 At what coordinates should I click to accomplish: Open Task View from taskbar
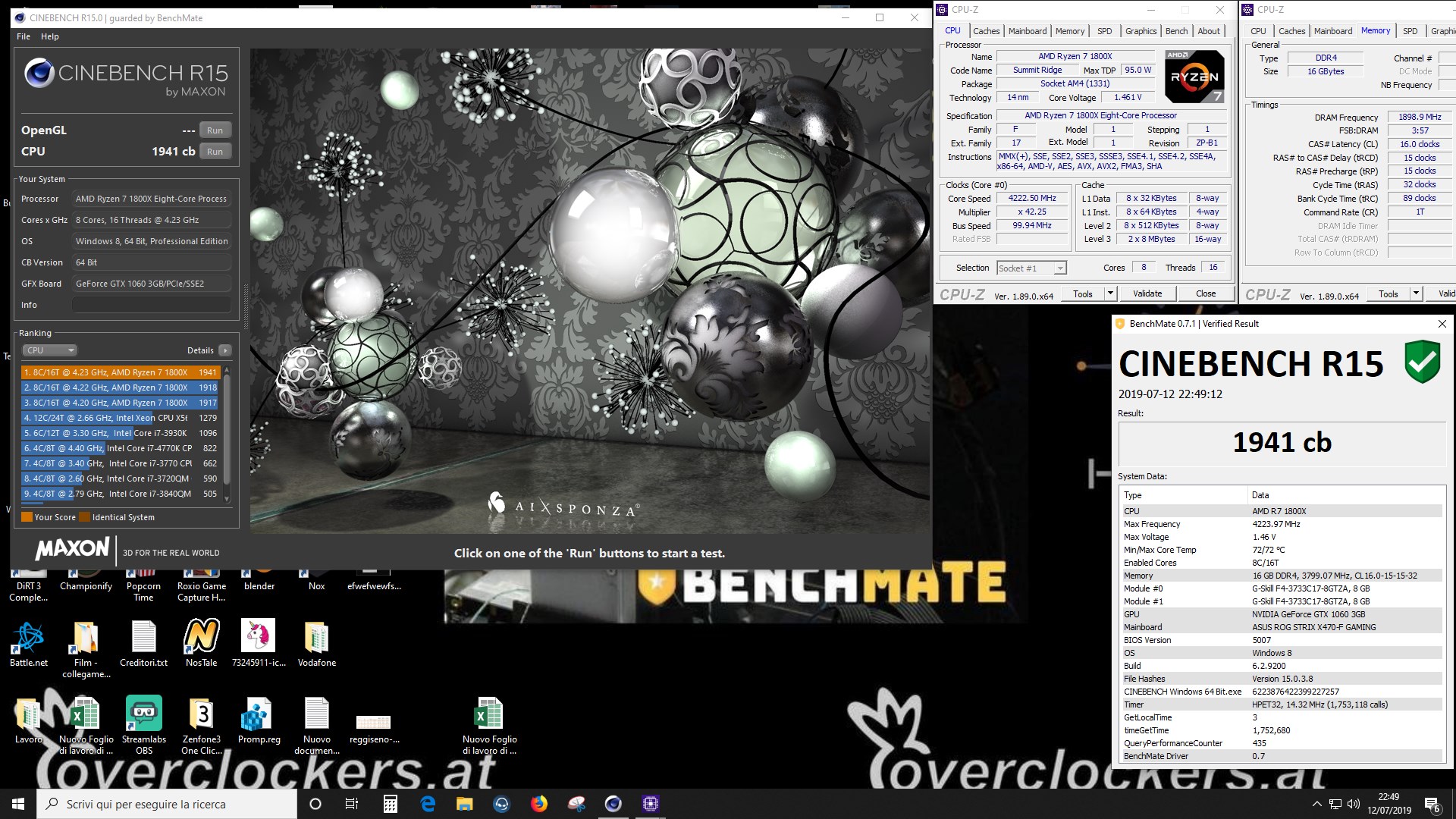tap(352, 804)
